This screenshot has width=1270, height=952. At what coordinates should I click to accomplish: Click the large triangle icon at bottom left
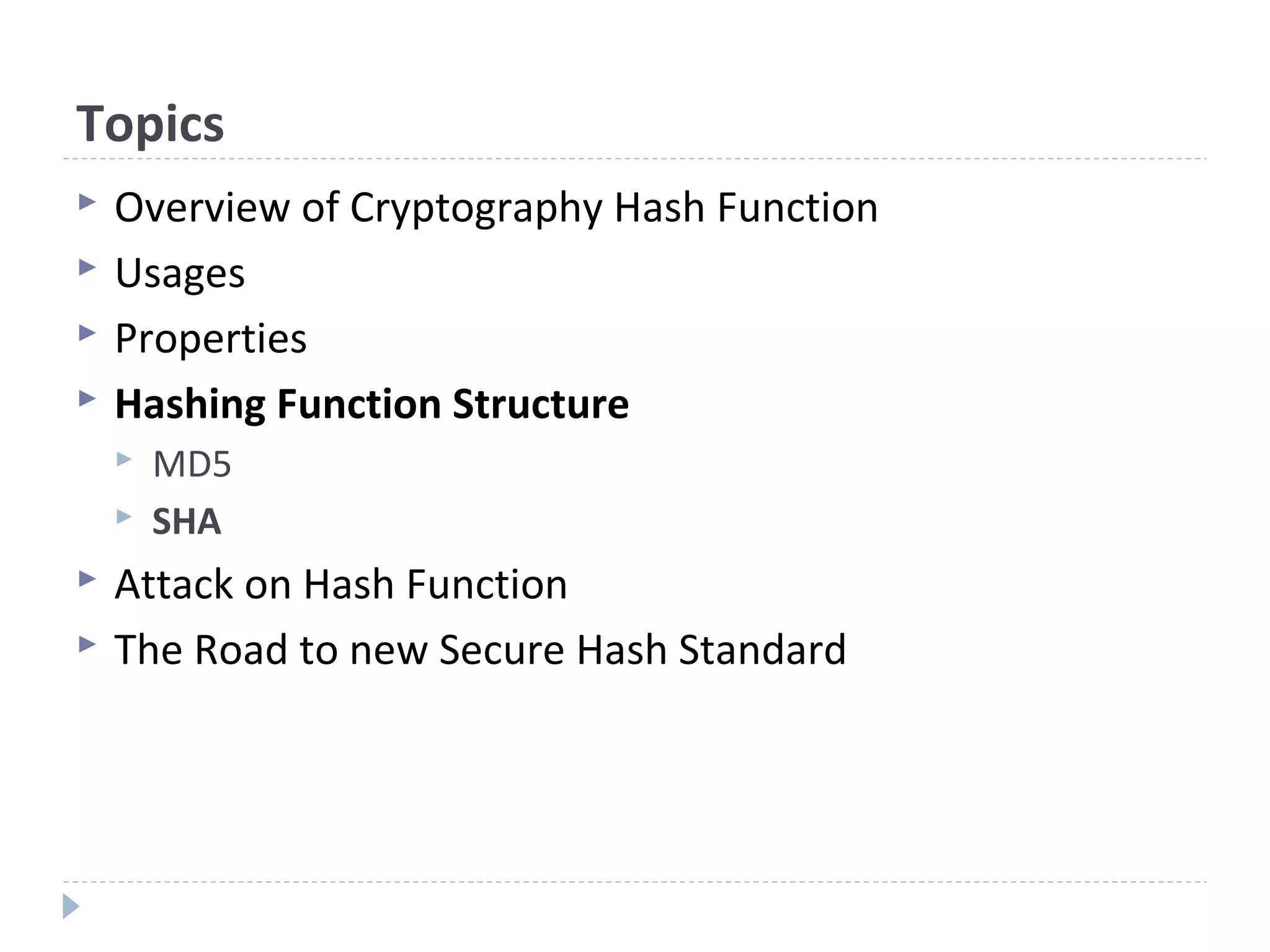click(71, 906)
